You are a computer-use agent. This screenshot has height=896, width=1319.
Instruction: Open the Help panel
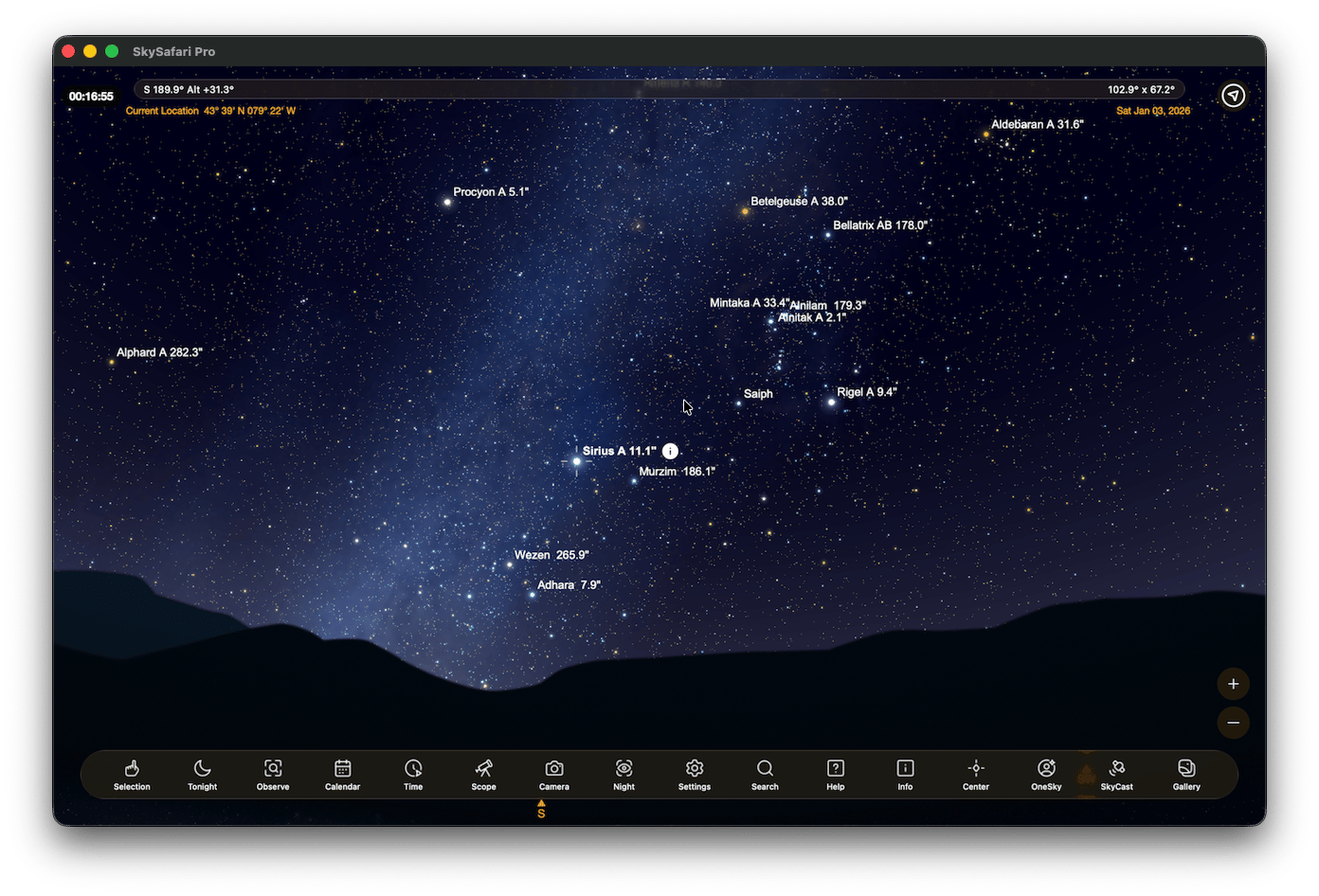click(x=836, y=774)
